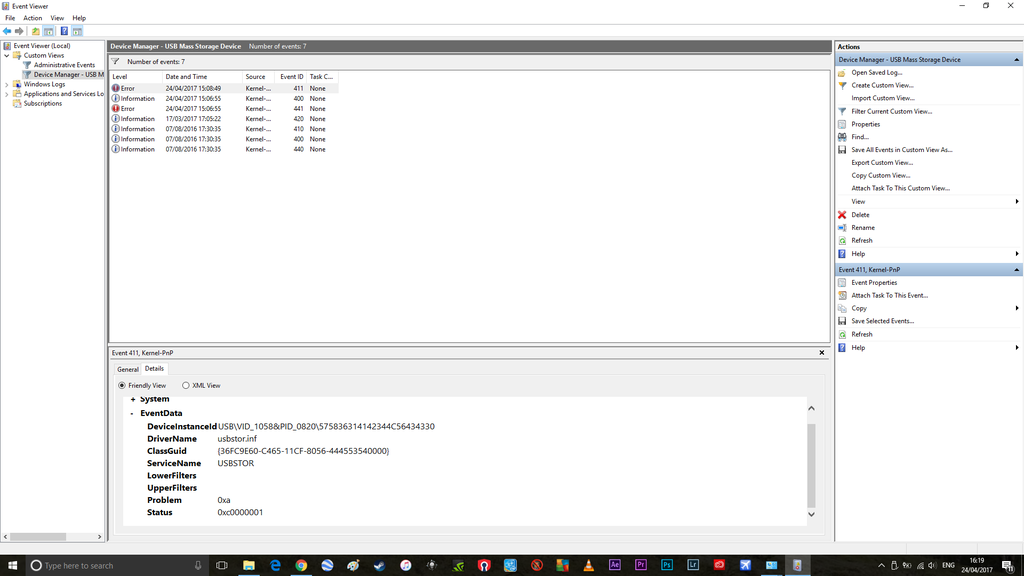Click the details pane scroll-down arrow

[811, 515]
